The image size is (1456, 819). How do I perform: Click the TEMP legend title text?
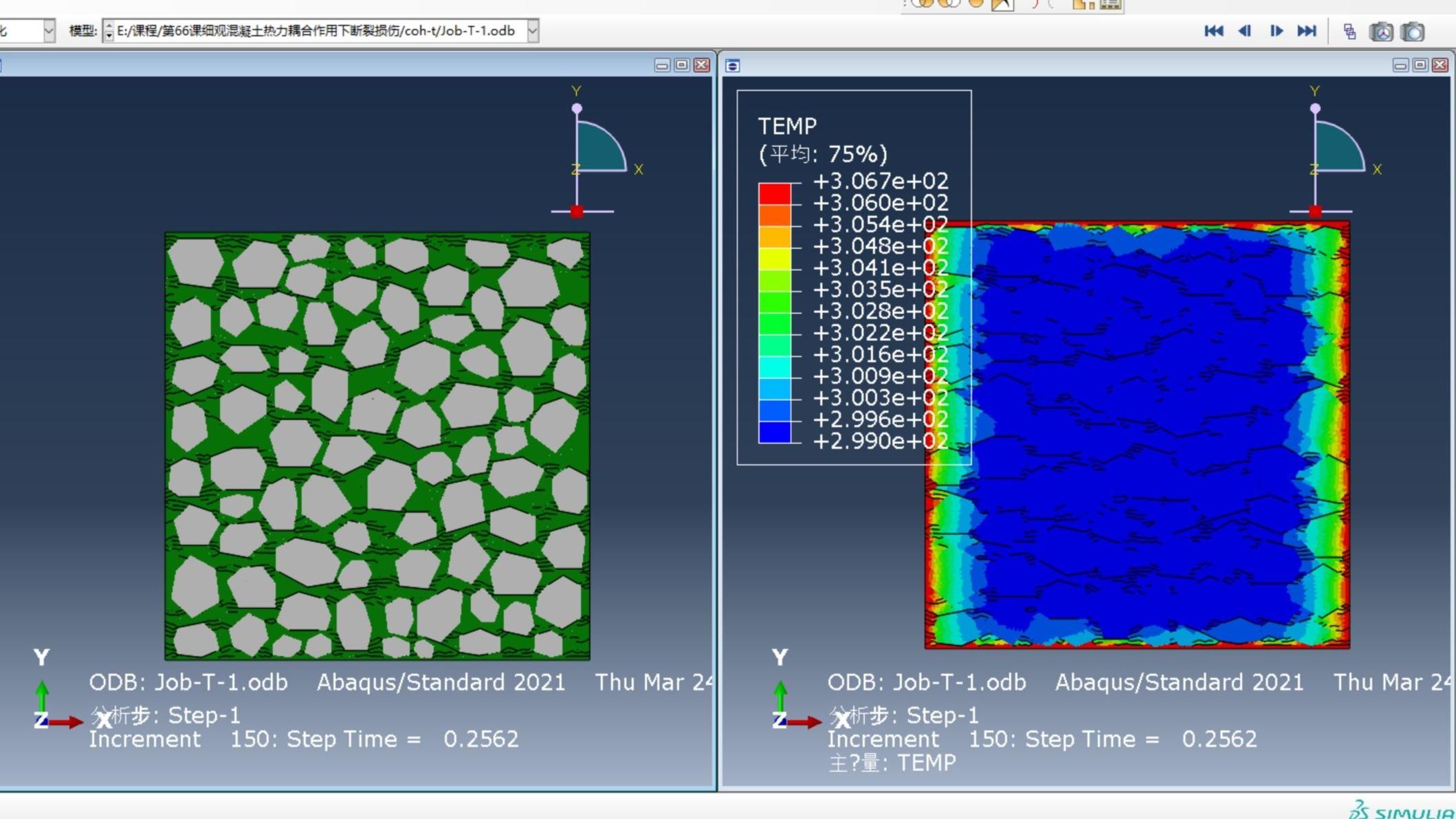pyautogui.click(x=787, y=127)
